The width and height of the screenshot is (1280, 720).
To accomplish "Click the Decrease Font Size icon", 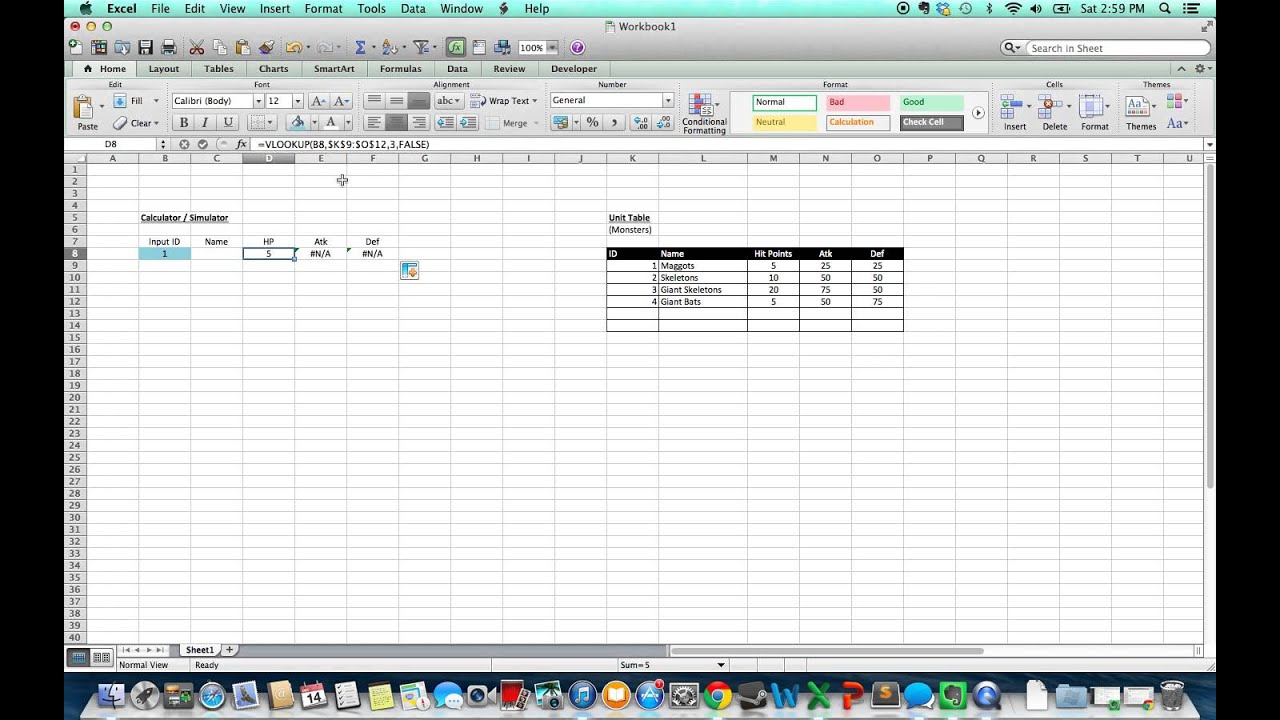I will 340,100.
